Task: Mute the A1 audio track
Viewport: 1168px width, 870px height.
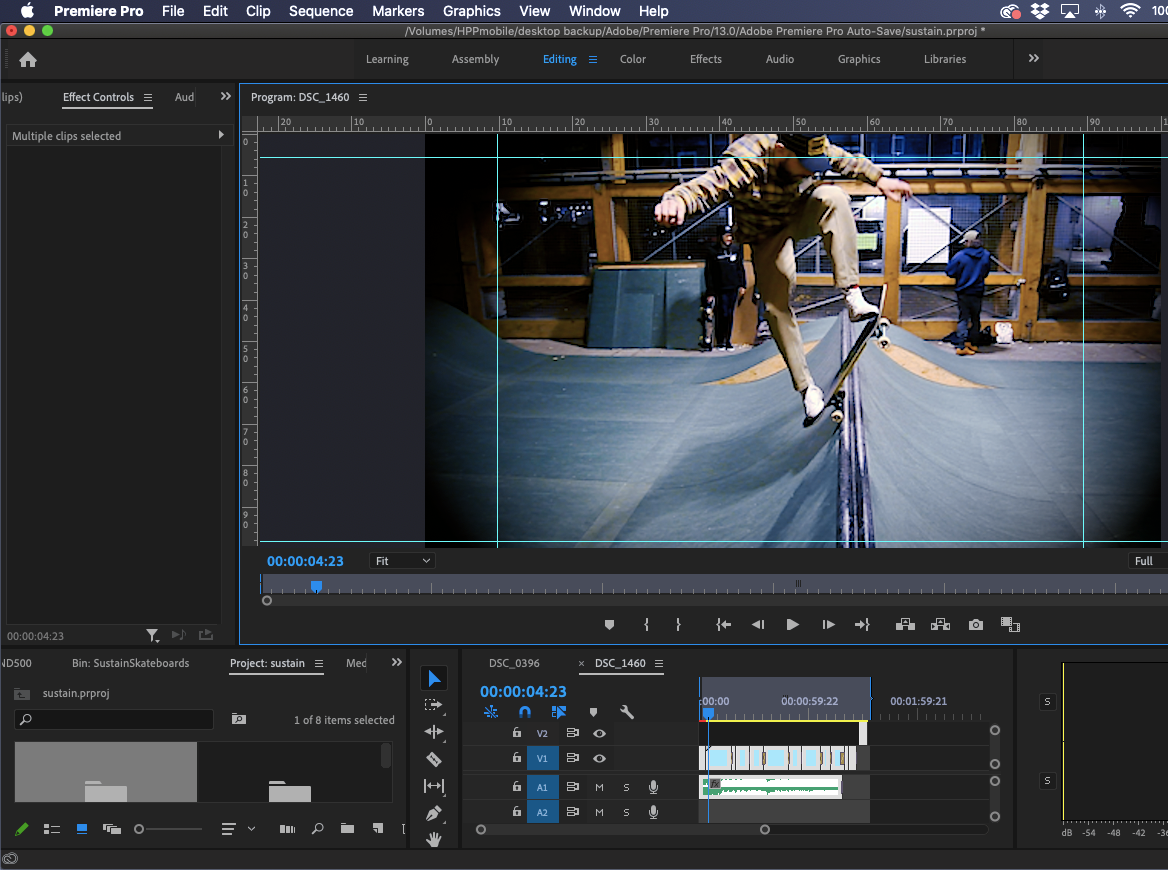Action: (599, 787)
